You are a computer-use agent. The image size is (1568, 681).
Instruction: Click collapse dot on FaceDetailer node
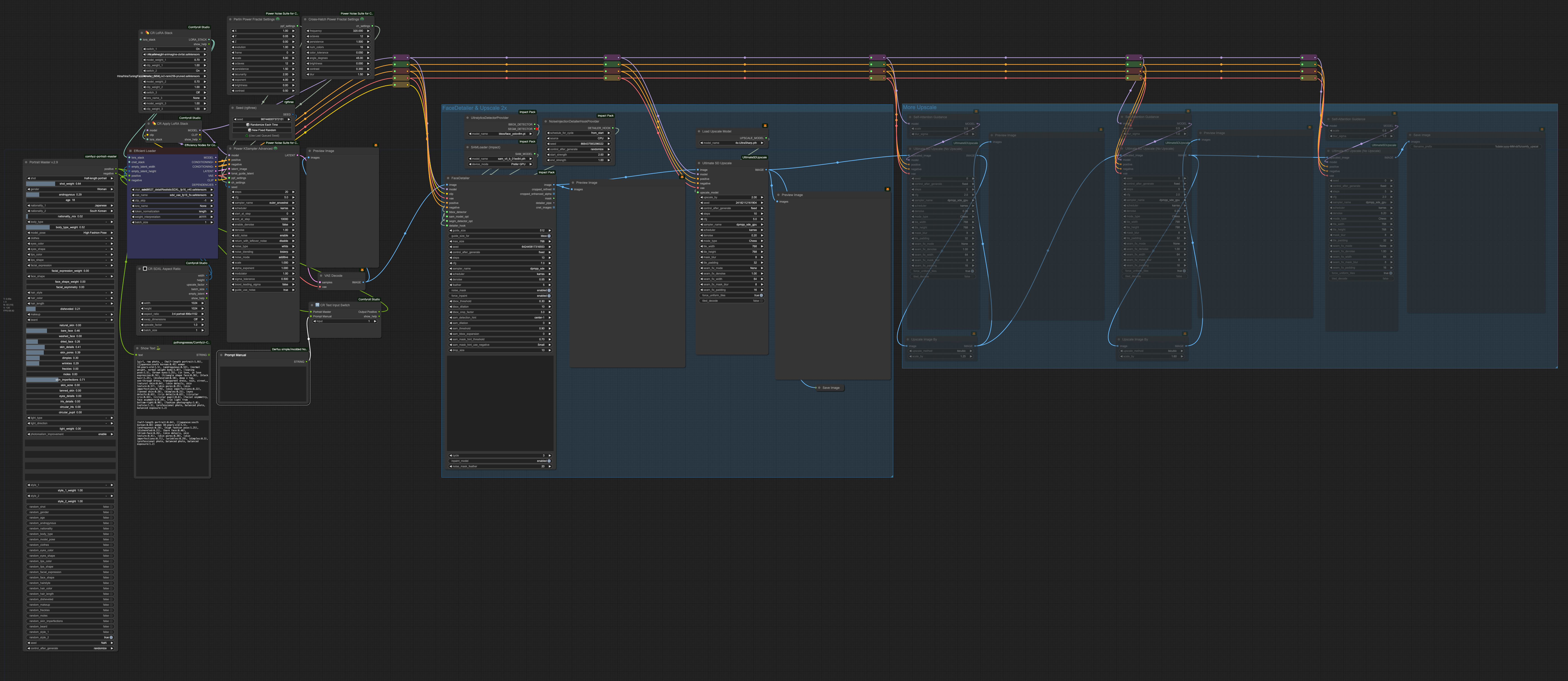click(x=448, y=178)
